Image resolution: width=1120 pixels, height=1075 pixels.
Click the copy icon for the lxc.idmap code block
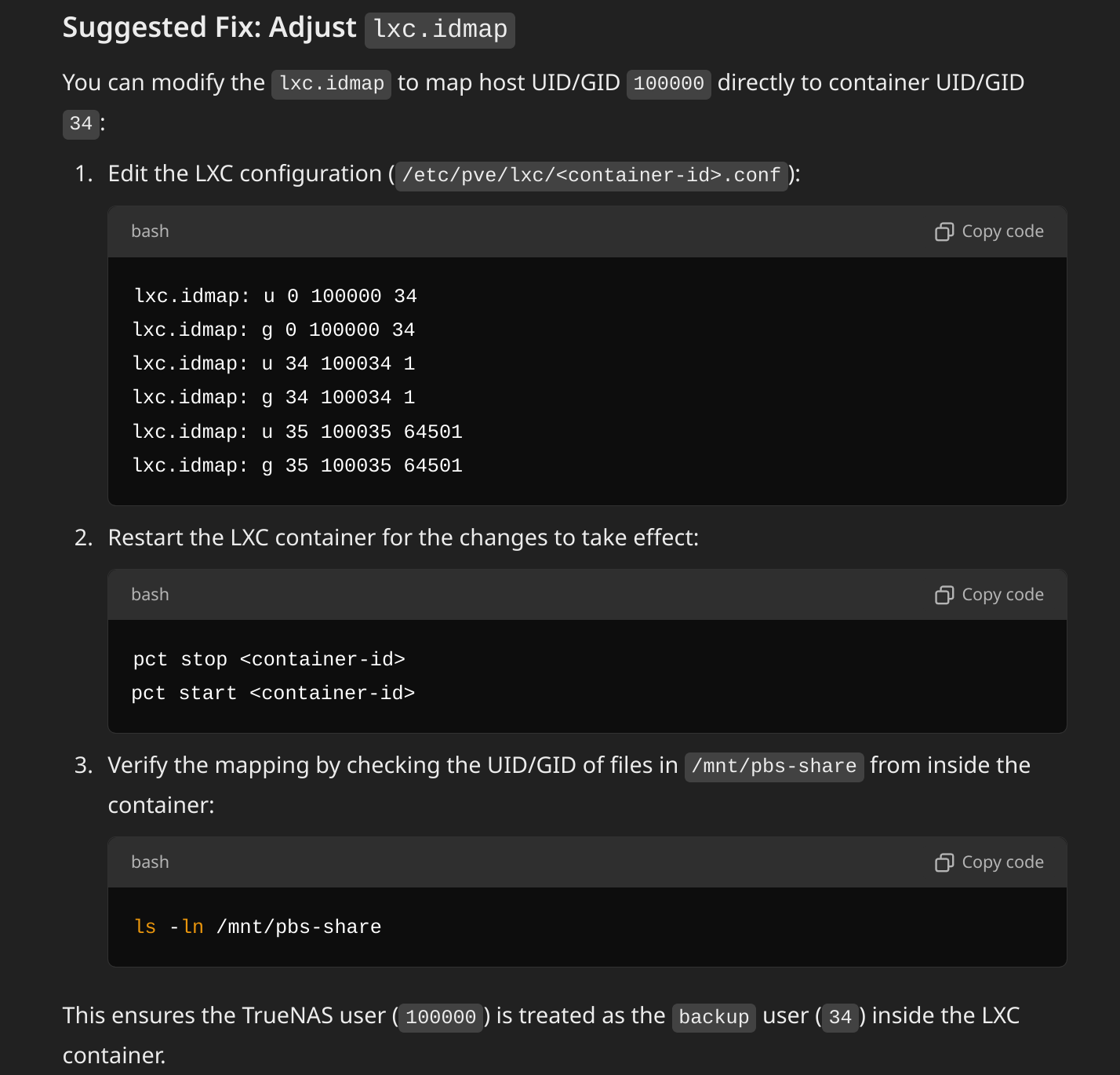(944, 231)
